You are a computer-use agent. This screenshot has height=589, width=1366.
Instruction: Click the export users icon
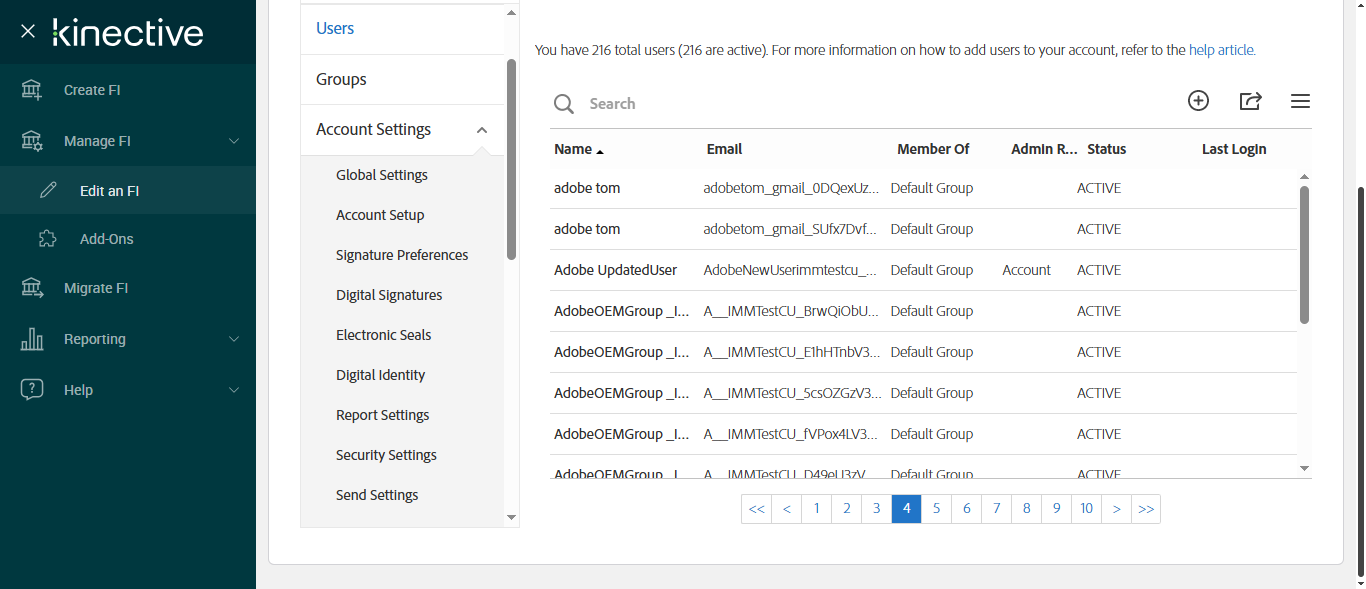point(1250,101)
